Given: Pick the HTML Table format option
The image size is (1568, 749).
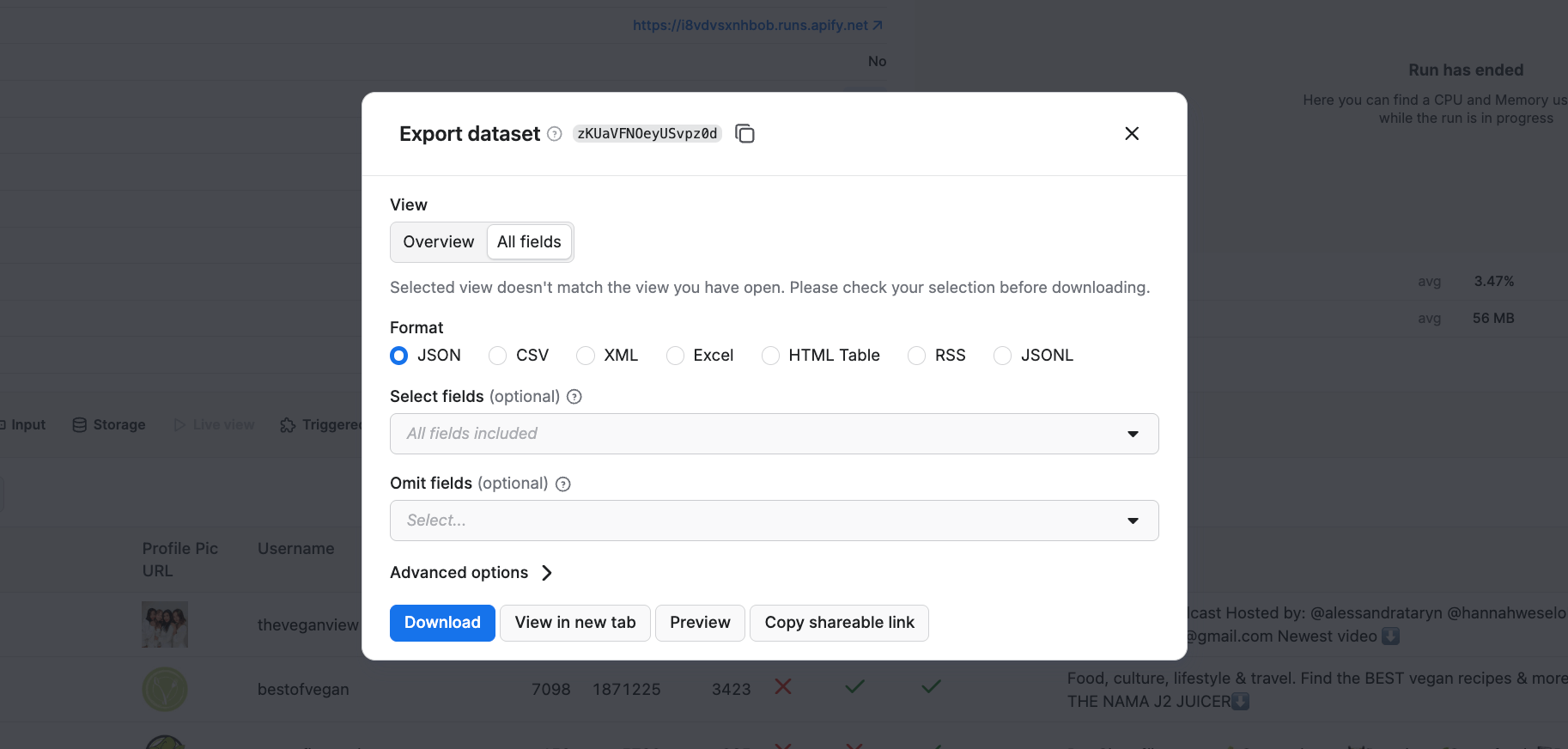Looking at the screenshot, I should coord(771,356).
